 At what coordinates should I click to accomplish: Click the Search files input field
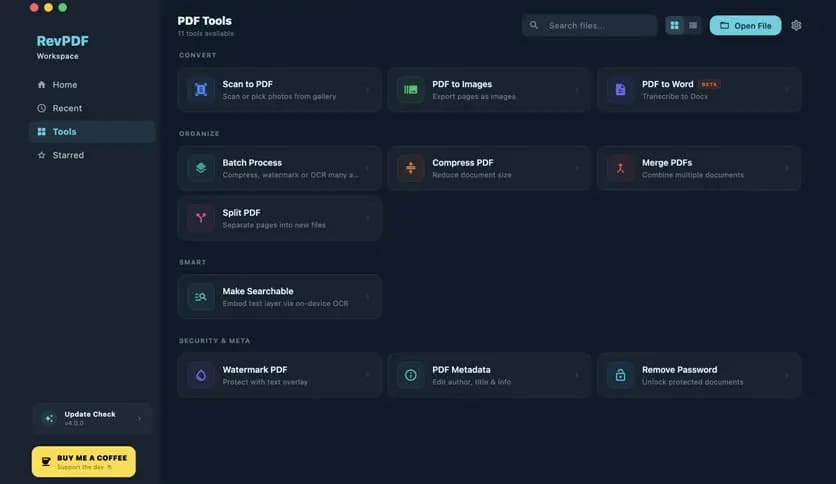coord(589,25)
